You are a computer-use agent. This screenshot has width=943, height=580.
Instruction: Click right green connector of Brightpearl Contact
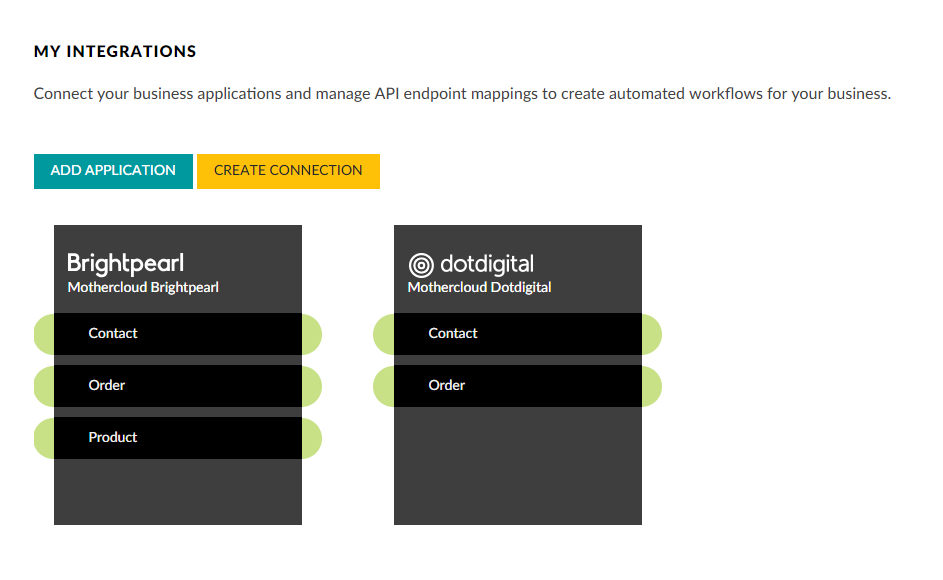pos(311,334)
